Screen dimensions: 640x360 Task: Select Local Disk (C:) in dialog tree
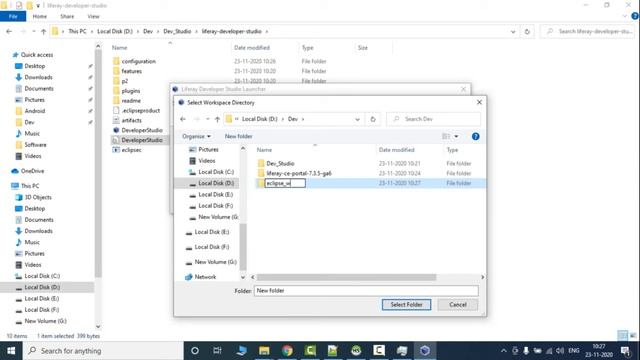click(x=216, y=172)
